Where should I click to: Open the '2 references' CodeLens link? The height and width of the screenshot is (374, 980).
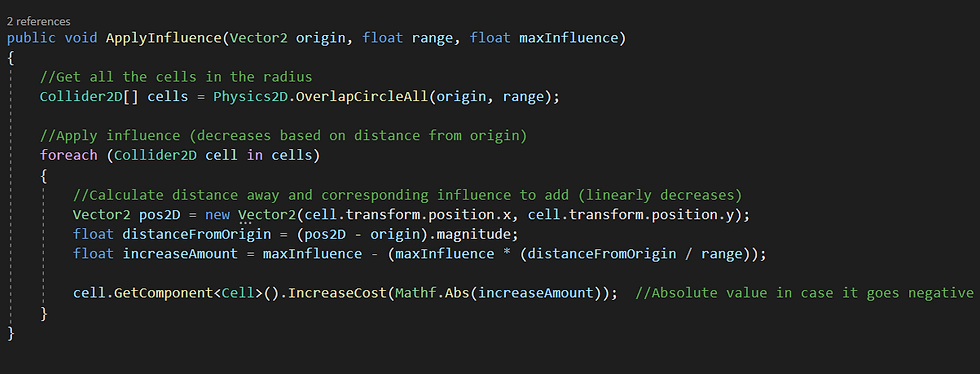pos(39,21)
